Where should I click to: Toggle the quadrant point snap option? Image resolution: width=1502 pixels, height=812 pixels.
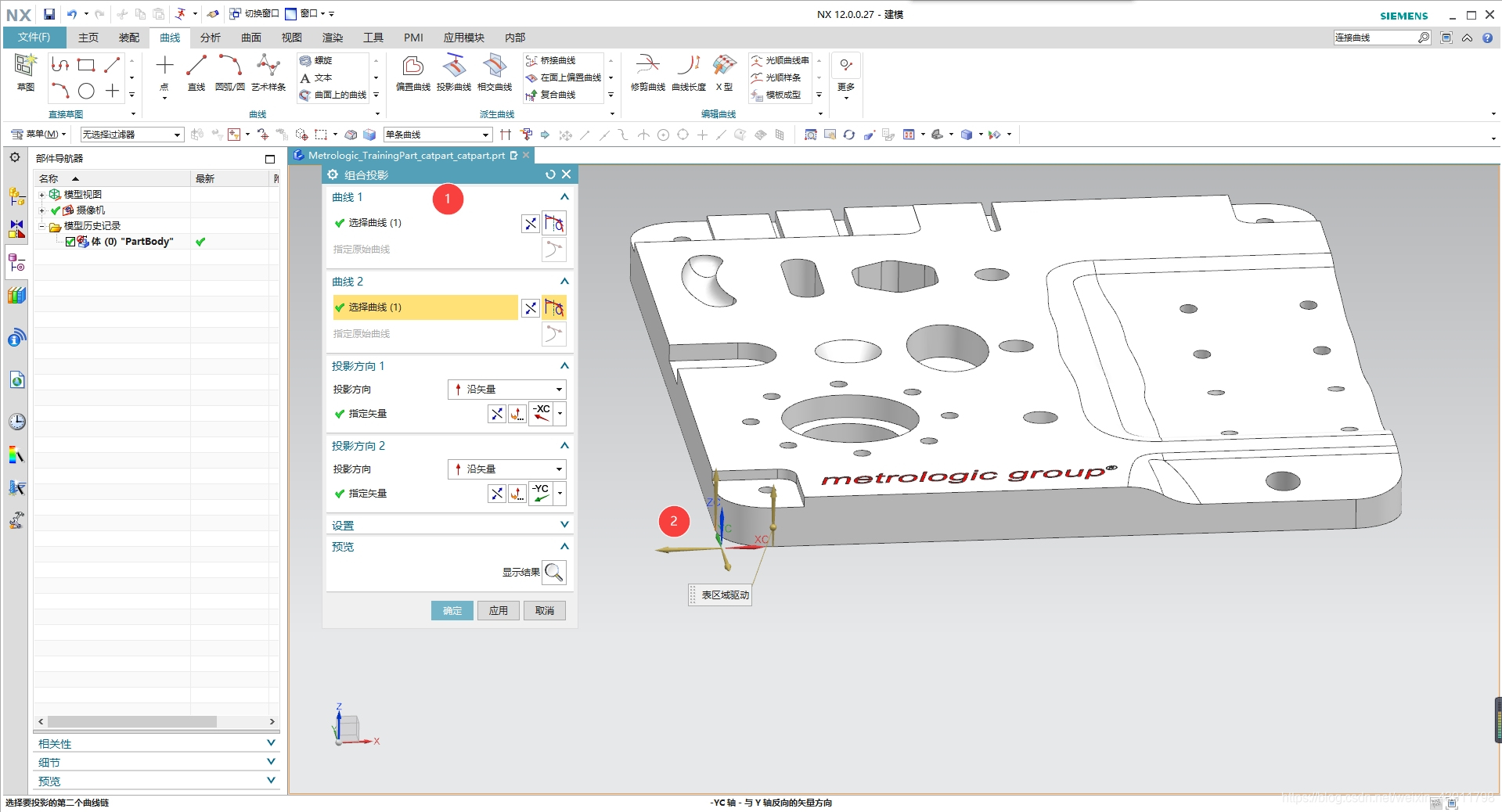[x=683, y=135]
